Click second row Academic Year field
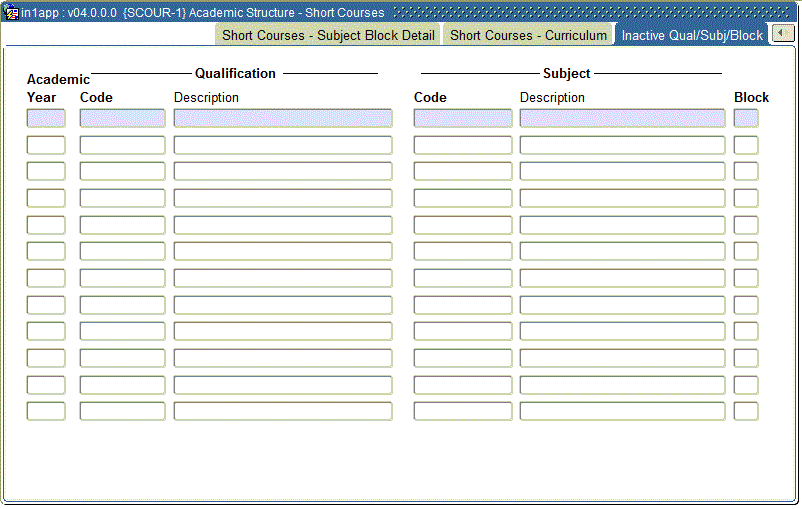The height and width of the screenshot is (509, 802). pos(46,145)
